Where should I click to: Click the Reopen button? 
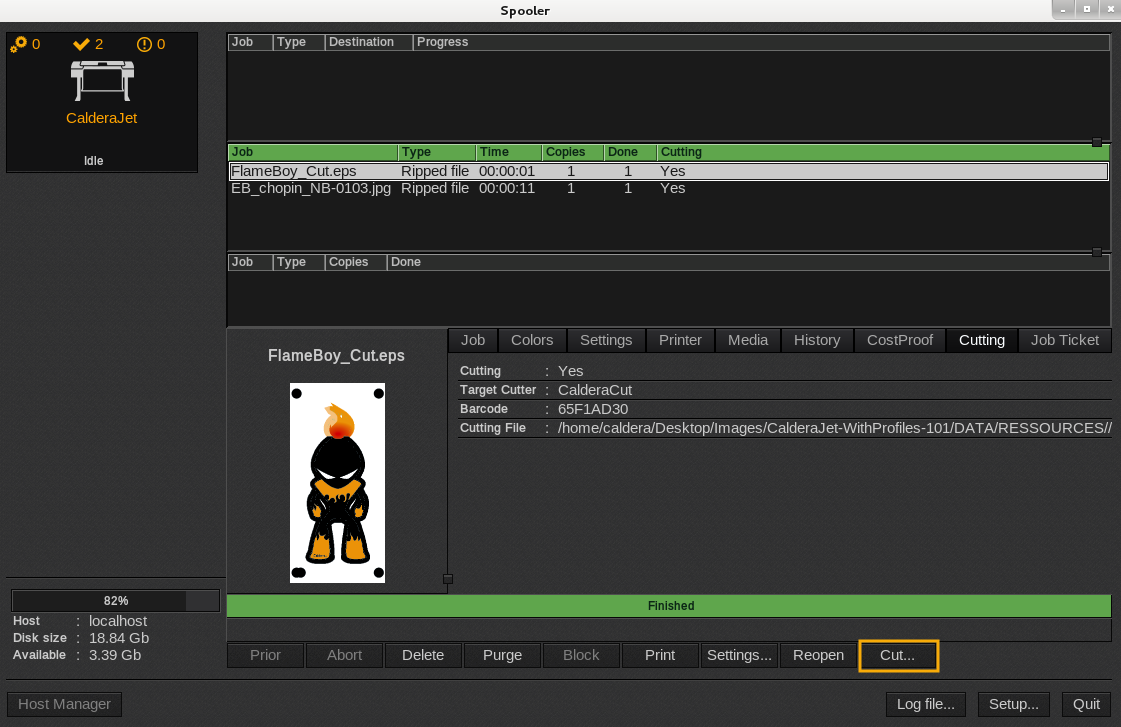click(818, 655)
